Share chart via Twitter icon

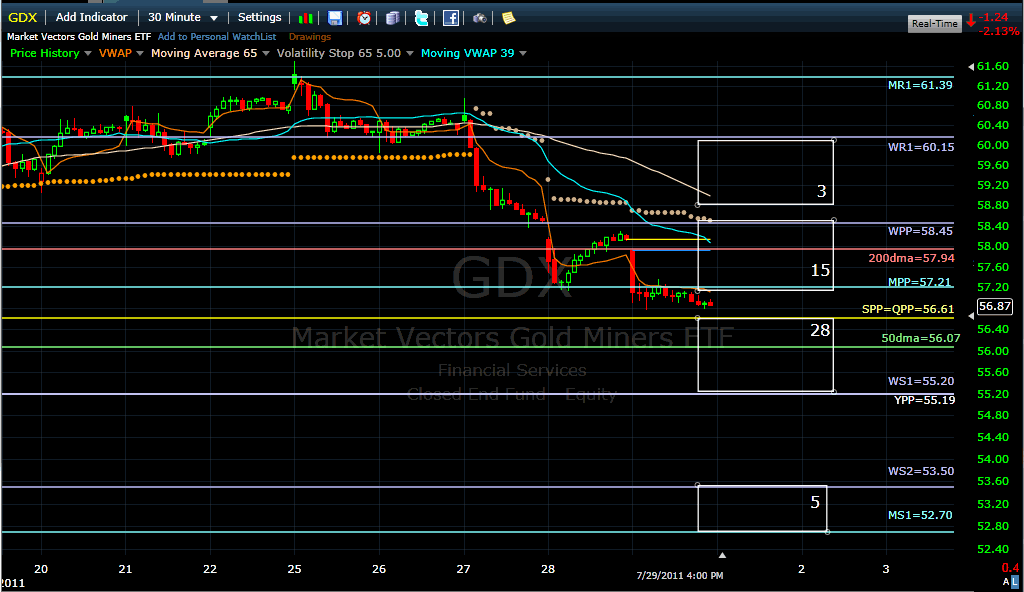tap(421, 18)
